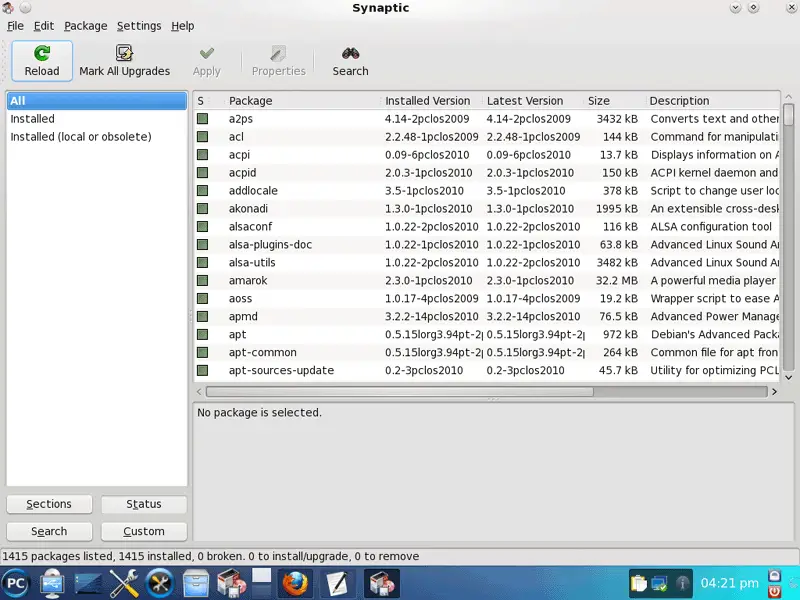This screenshot has height=600, width=800.
Task: Click the Custom button
Action: pos(144,532)
